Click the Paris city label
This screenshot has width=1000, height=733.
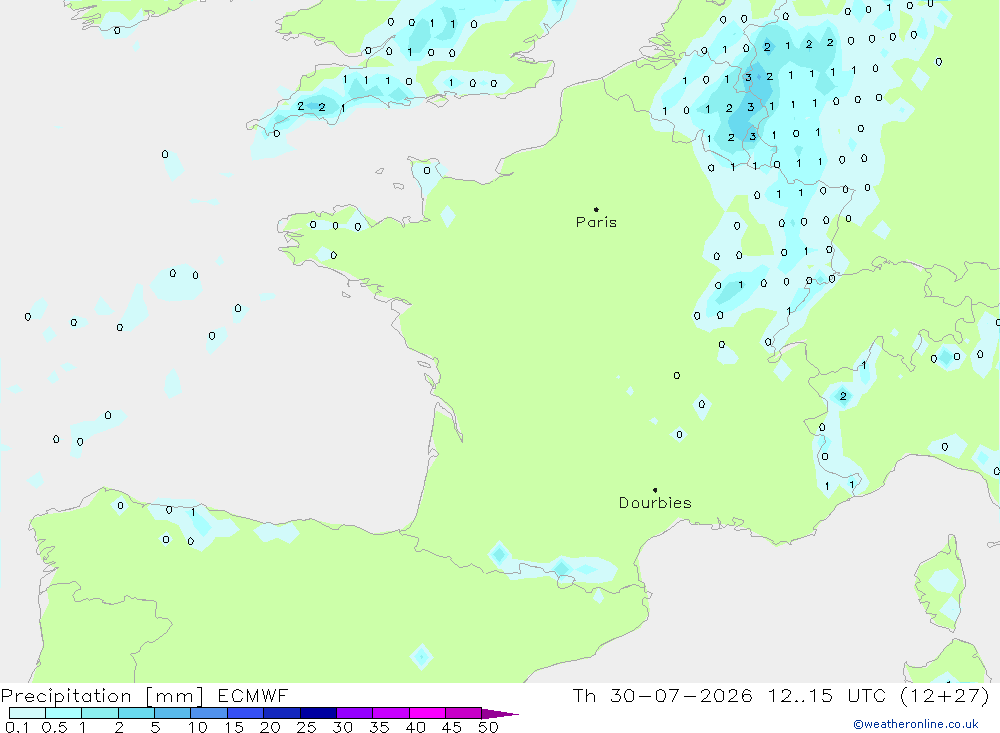596,223
